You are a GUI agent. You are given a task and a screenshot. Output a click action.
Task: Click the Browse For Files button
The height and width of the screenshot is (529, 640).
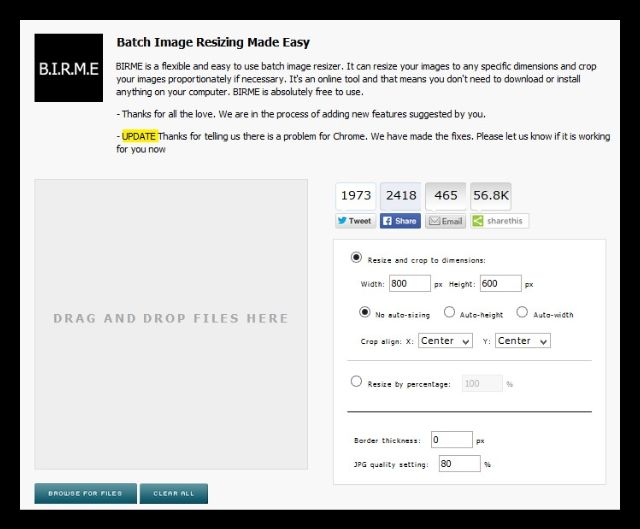pyautogui.click(x=86, y=493)
